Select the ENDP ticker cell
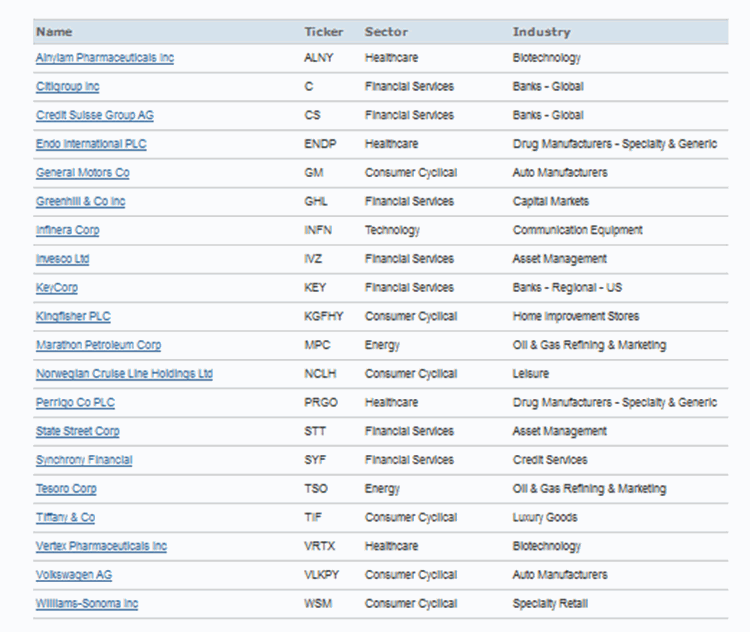 [320, 144]
